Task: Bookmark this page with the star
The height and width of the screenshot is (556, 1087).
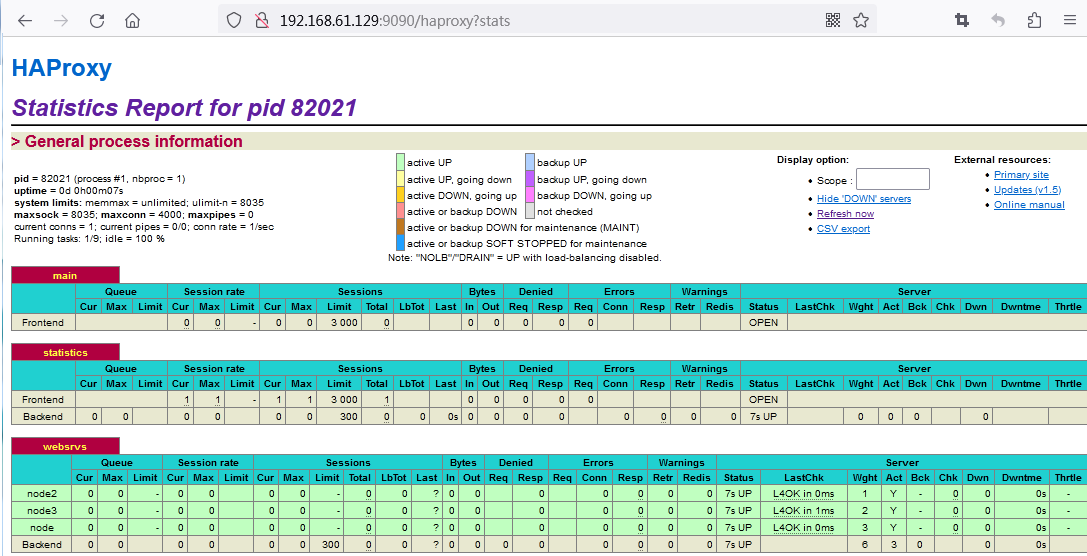Action: (861, 21)
